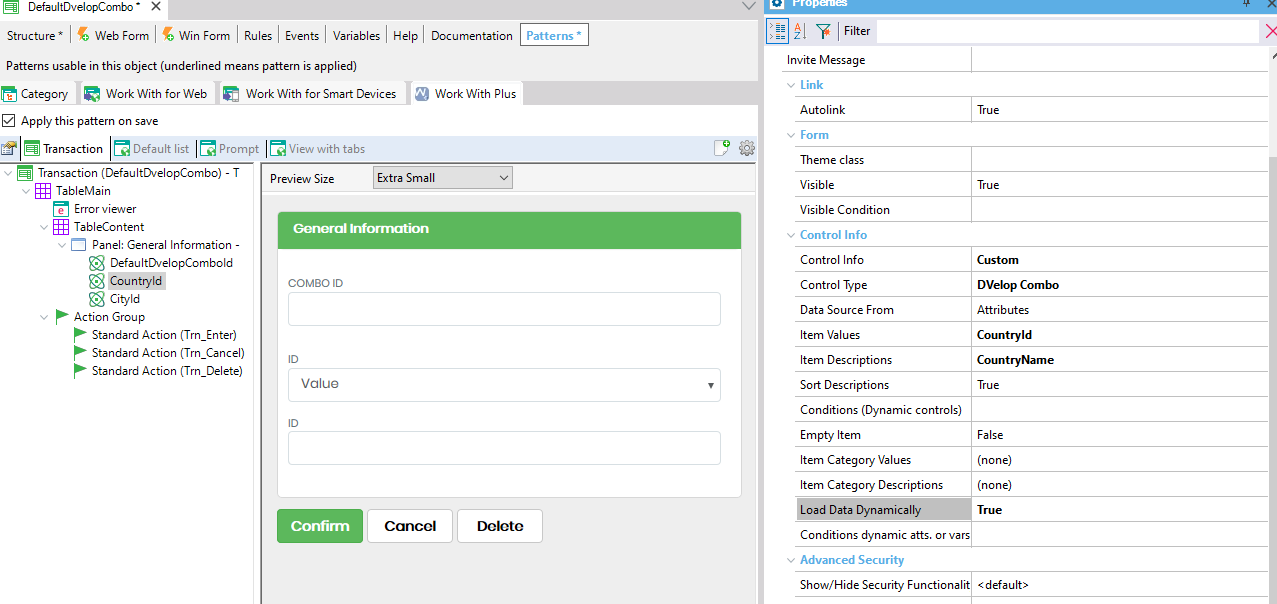Screen dimensions: 1277x604
Task: Click the pin icon on the Properties panel
Action: click(x=1246, y=4)
